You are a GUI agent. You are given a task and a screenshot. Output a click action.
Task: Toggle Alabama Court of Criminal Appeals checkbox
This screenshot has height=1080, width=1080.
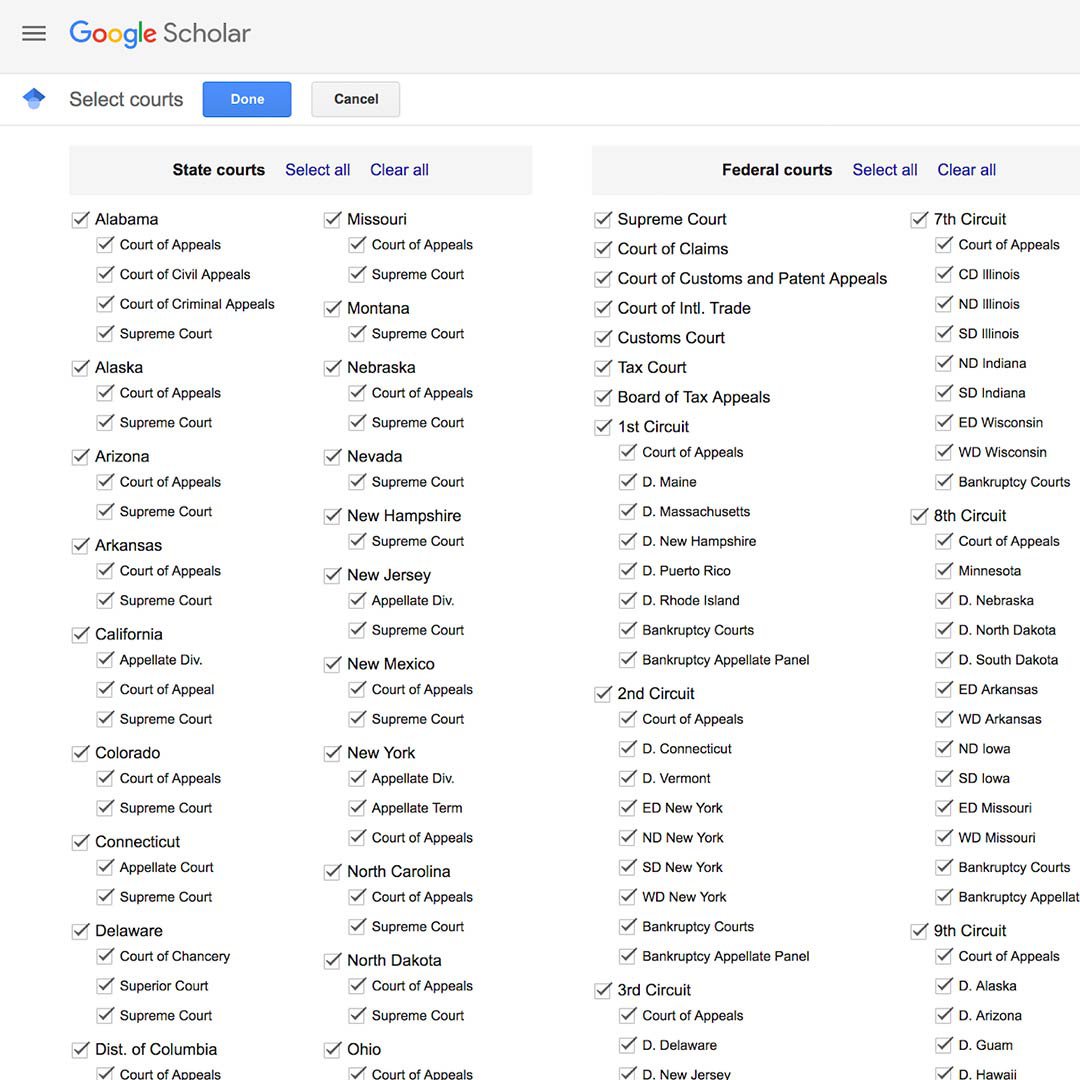[x=105, y=304]
